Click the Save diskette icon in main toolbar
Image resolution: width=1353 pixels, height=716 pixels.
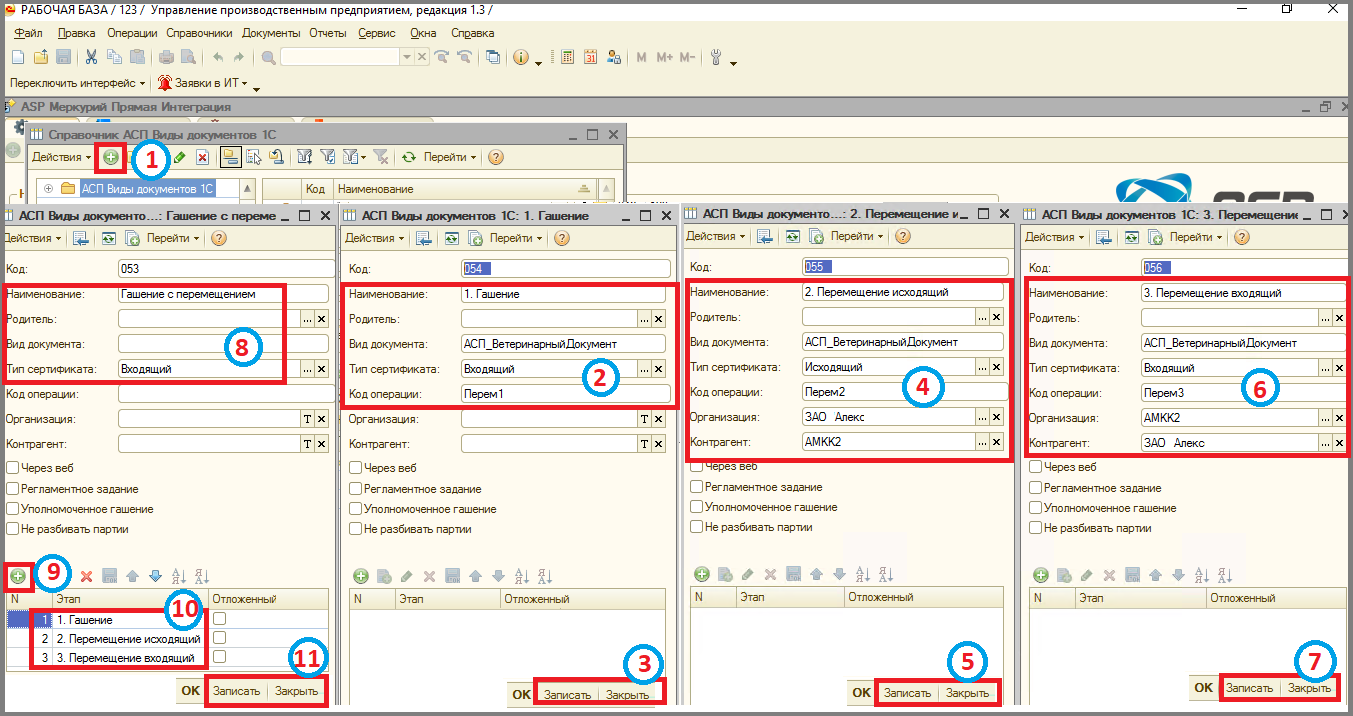point(63,57)
